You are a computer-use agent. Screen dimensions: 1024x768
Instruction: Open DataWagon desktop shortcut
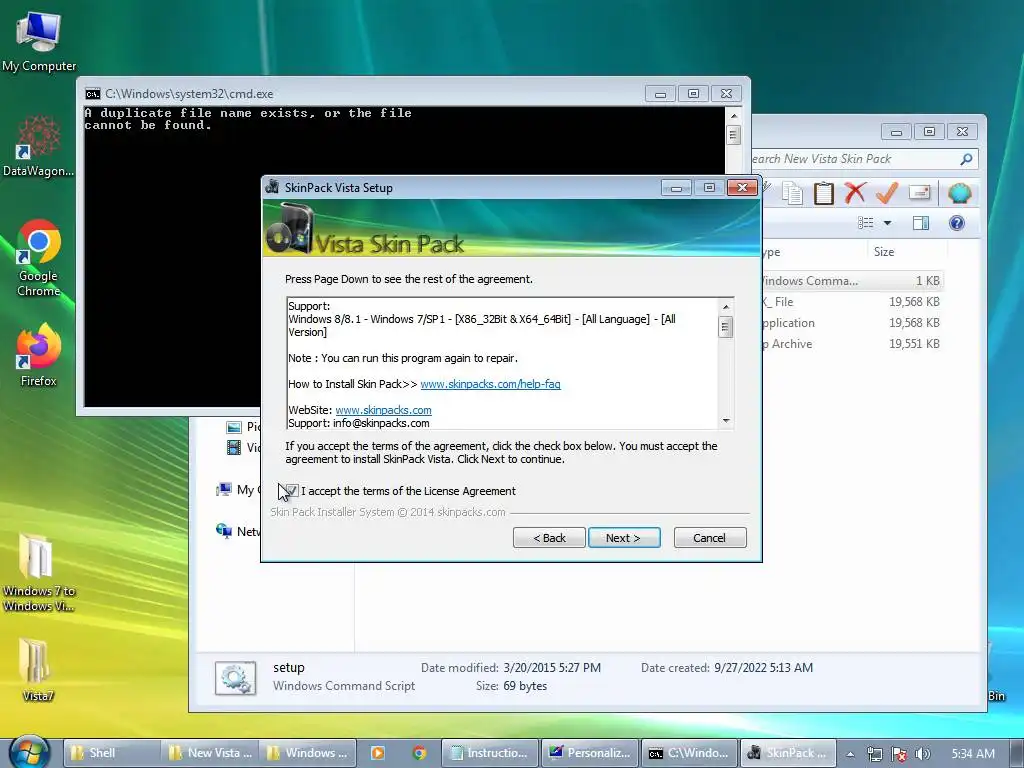pyautogui.click(x=38, y=146)
